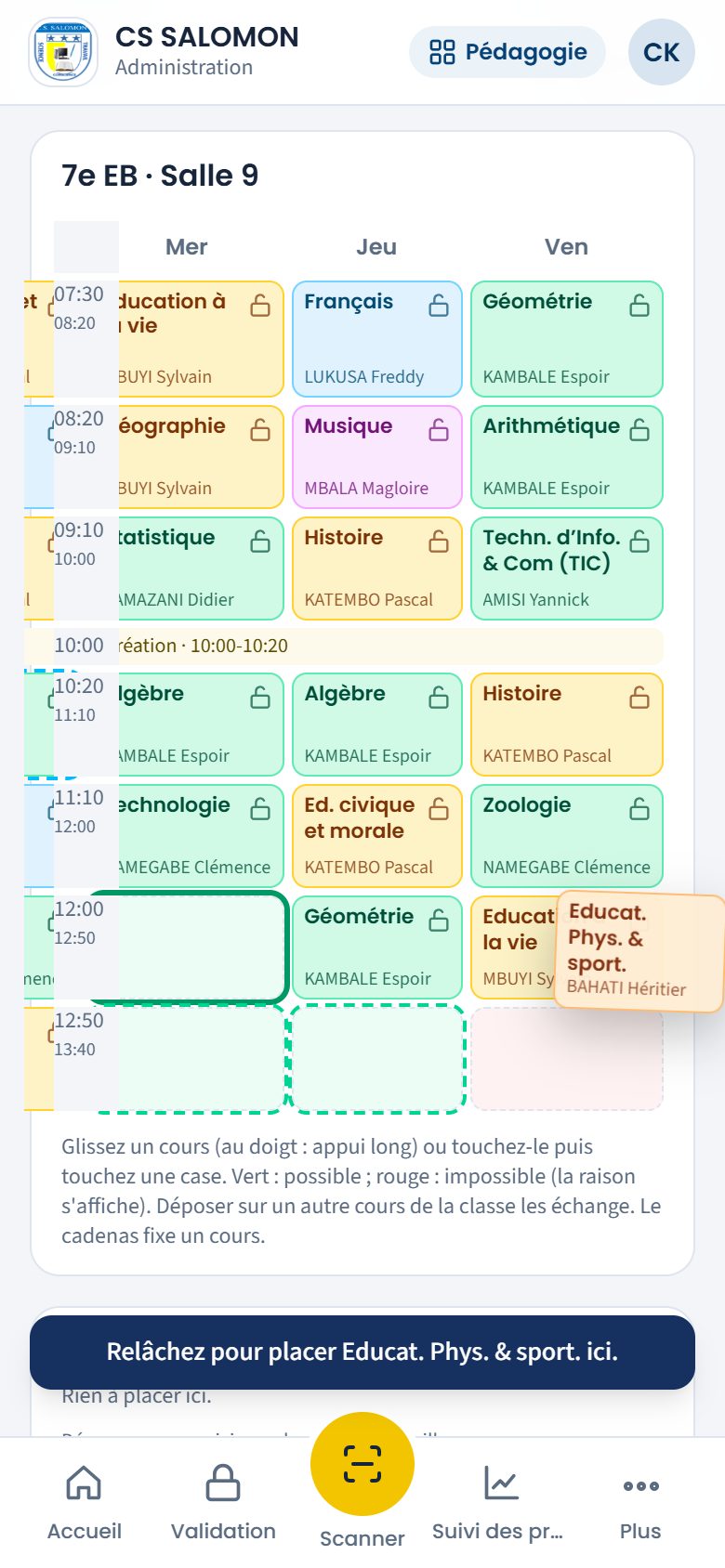Select the Arithmétique course card
Image resolution: width=725 pixels, height=1568 pixels.
click(567, 457)
